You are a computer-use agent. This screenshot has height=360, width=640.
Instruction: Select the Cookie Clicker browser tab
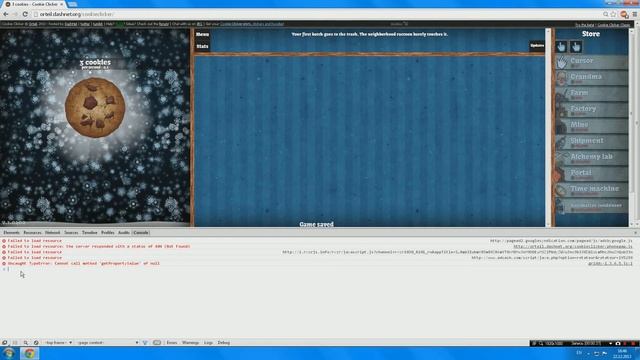pyautogui.click(x=34, y=4)
